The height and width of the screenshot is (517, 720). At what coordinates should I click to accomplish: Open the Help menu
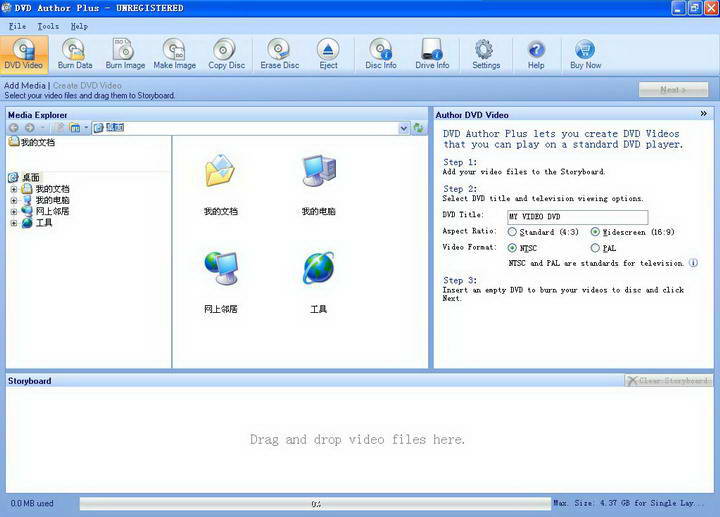79,26
